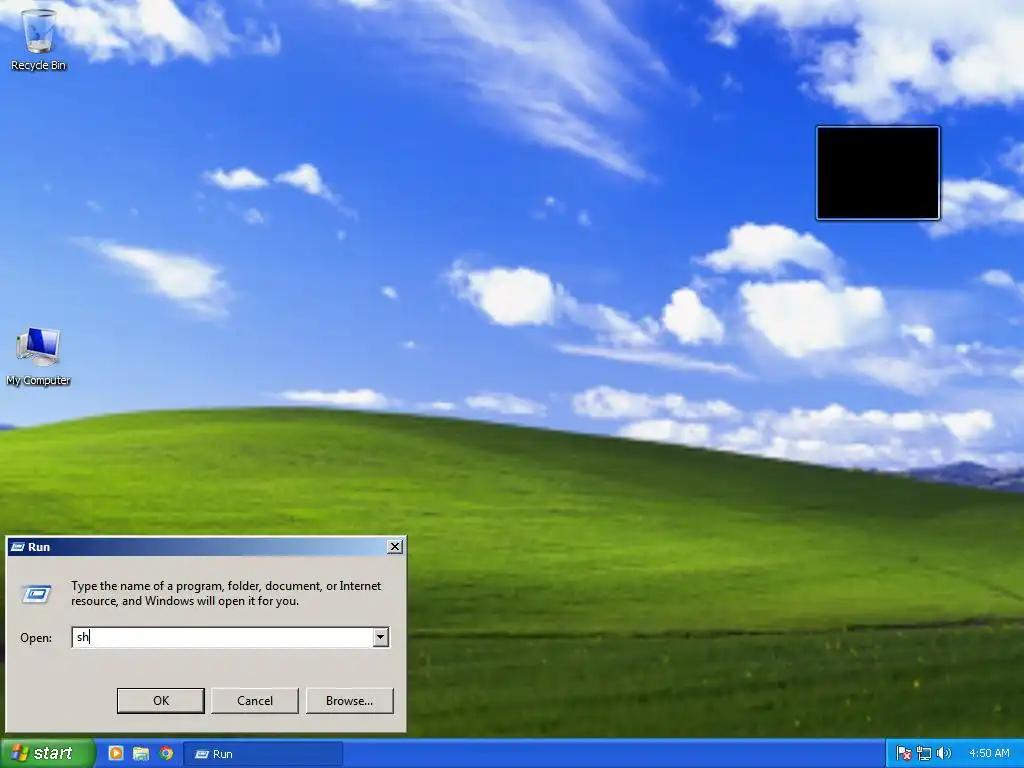This screenshot has width=1024, height=768.
Task: Select the Run taskbar button
Action: point(263,754)
